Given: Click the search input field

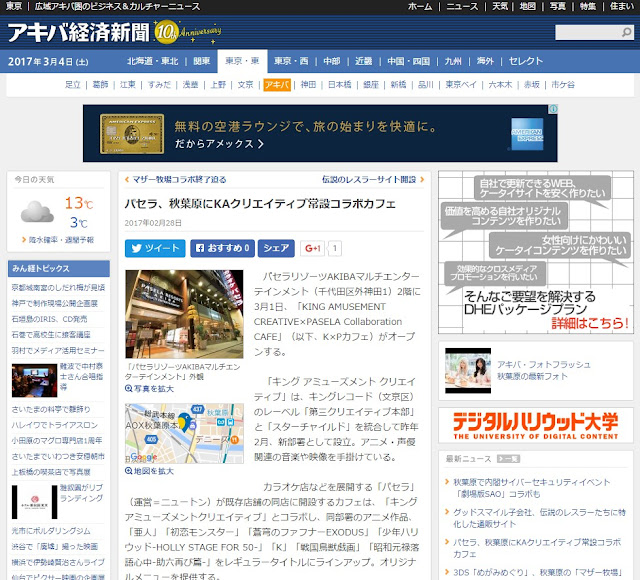Looking at the screenshot, I should click(x=588, y=32).
